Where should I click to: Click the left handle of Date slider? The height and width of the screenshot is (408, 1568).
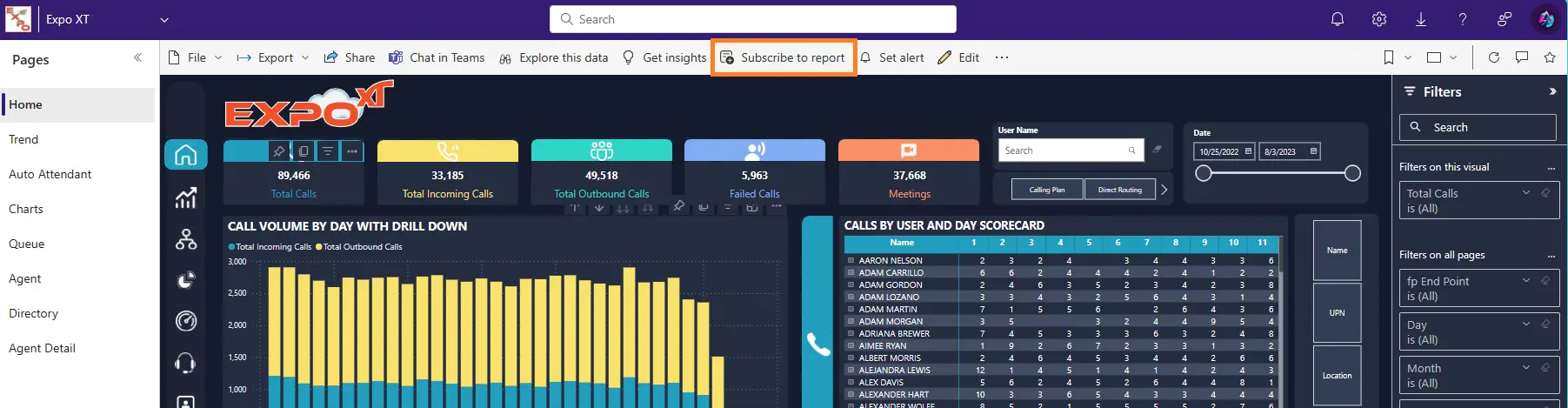[x=1204, y=174]
